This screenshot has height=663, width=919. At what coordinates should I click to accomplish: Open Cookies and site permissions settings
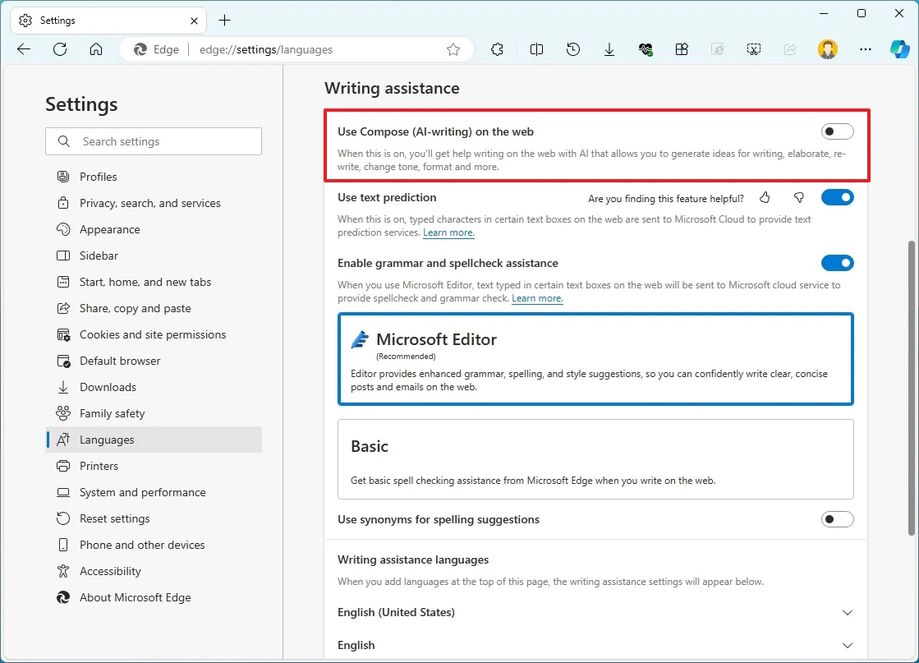152,335
